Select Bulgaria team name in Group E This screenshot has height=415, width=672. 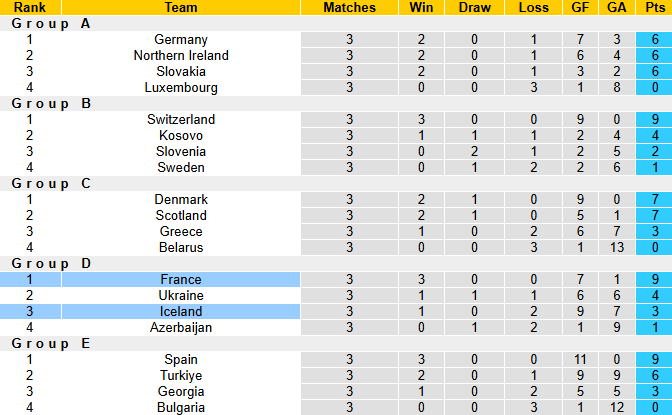[x=181, y=407]
